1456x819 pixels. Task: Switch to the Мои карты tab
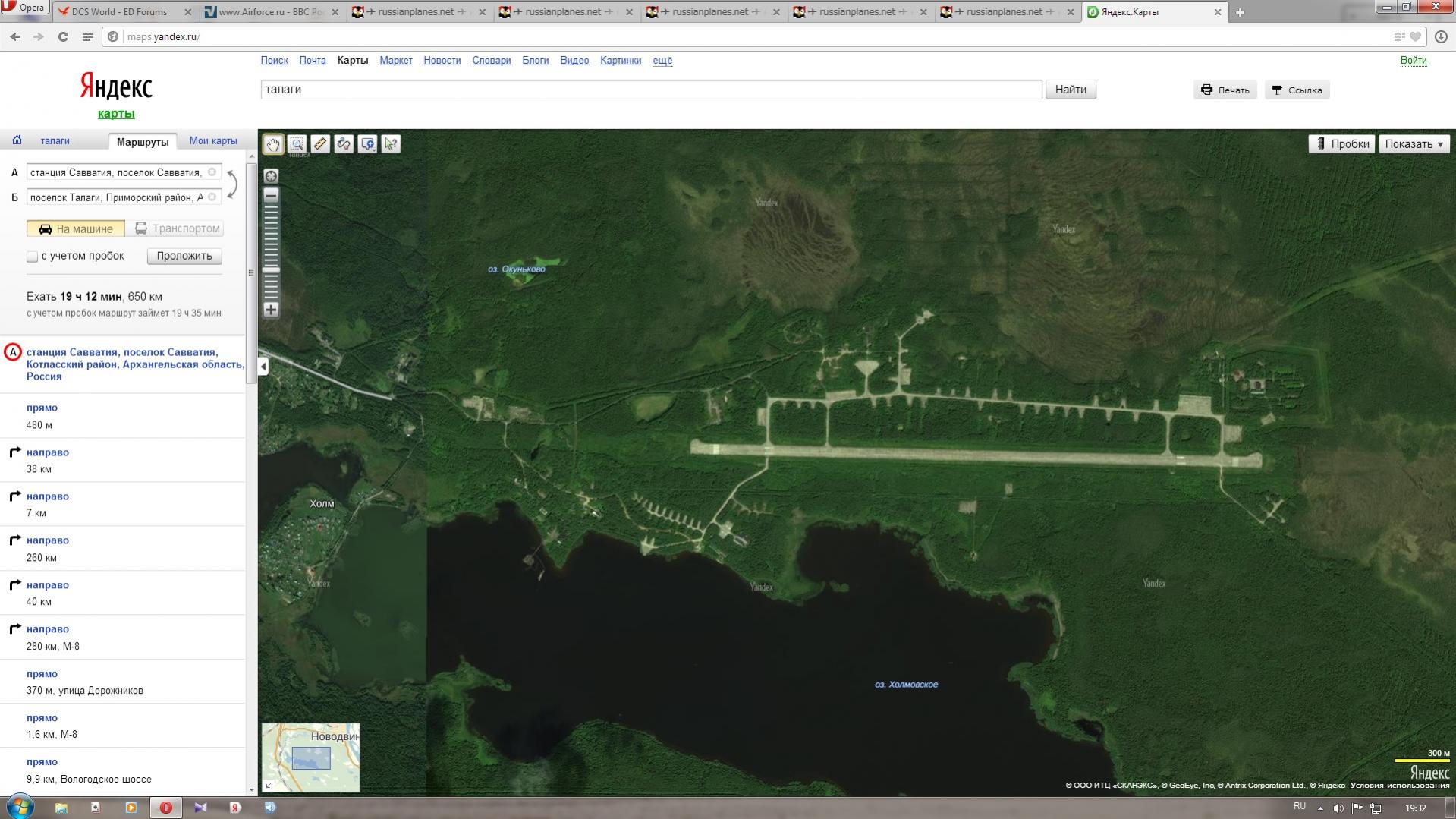tap(212, 141)
